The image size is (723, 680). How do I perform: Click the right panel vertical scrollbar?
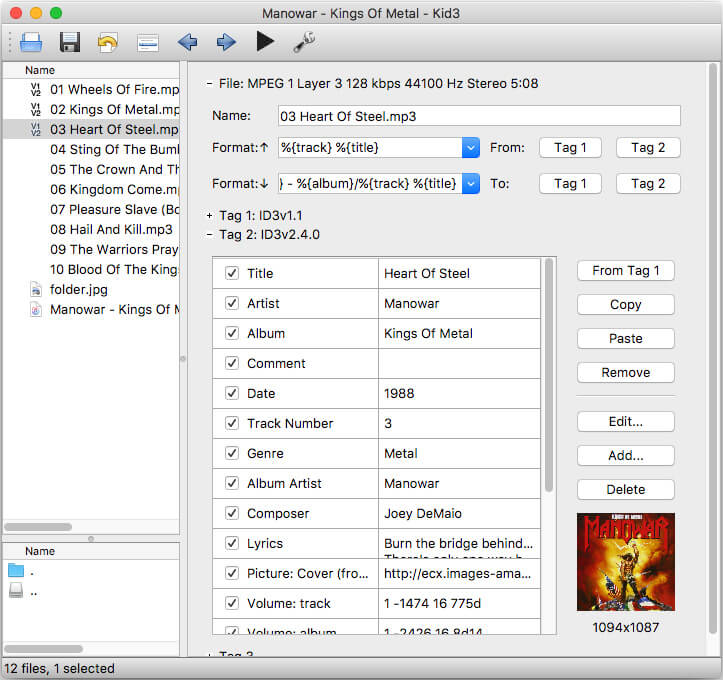pos(713,348)
